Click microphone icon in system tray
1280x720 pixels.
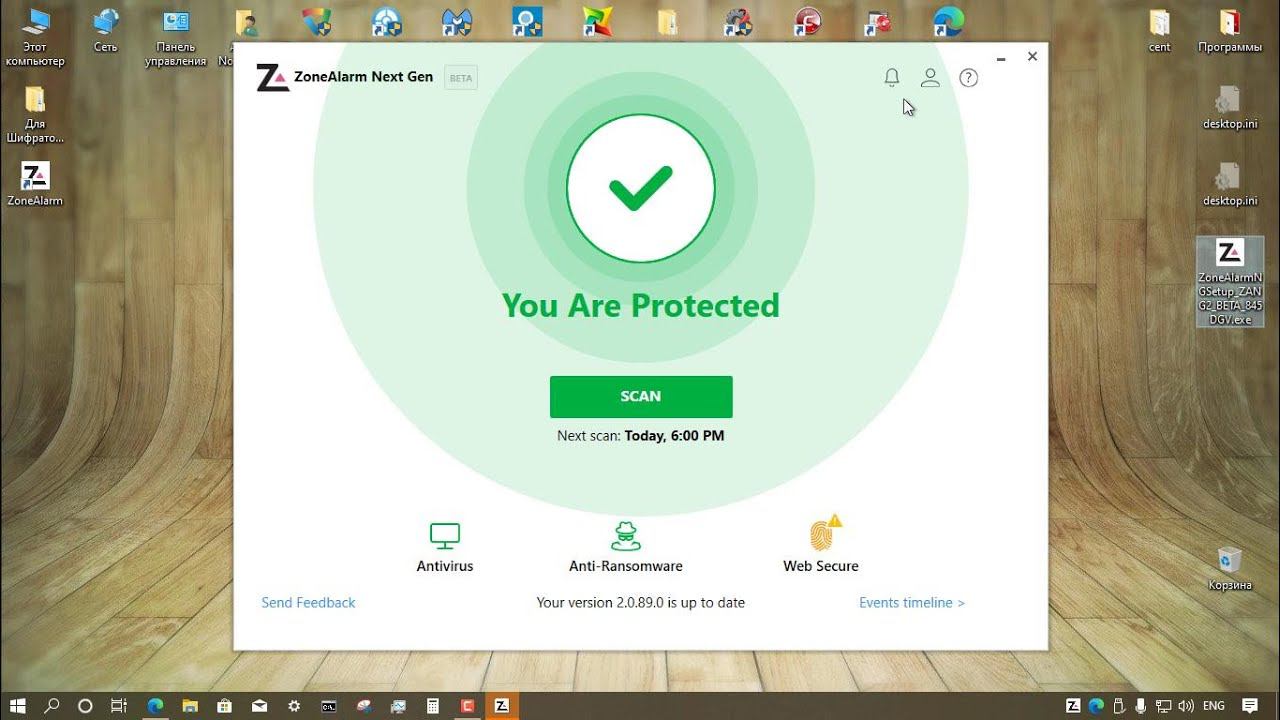1141,706
